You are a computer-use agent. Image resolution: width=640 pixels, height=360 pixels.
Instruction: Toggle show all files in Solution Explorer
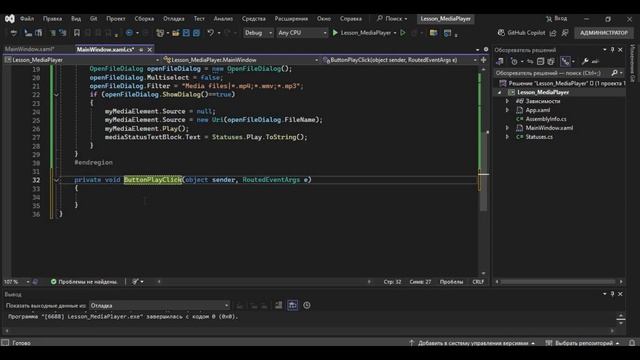click(551, 62)
